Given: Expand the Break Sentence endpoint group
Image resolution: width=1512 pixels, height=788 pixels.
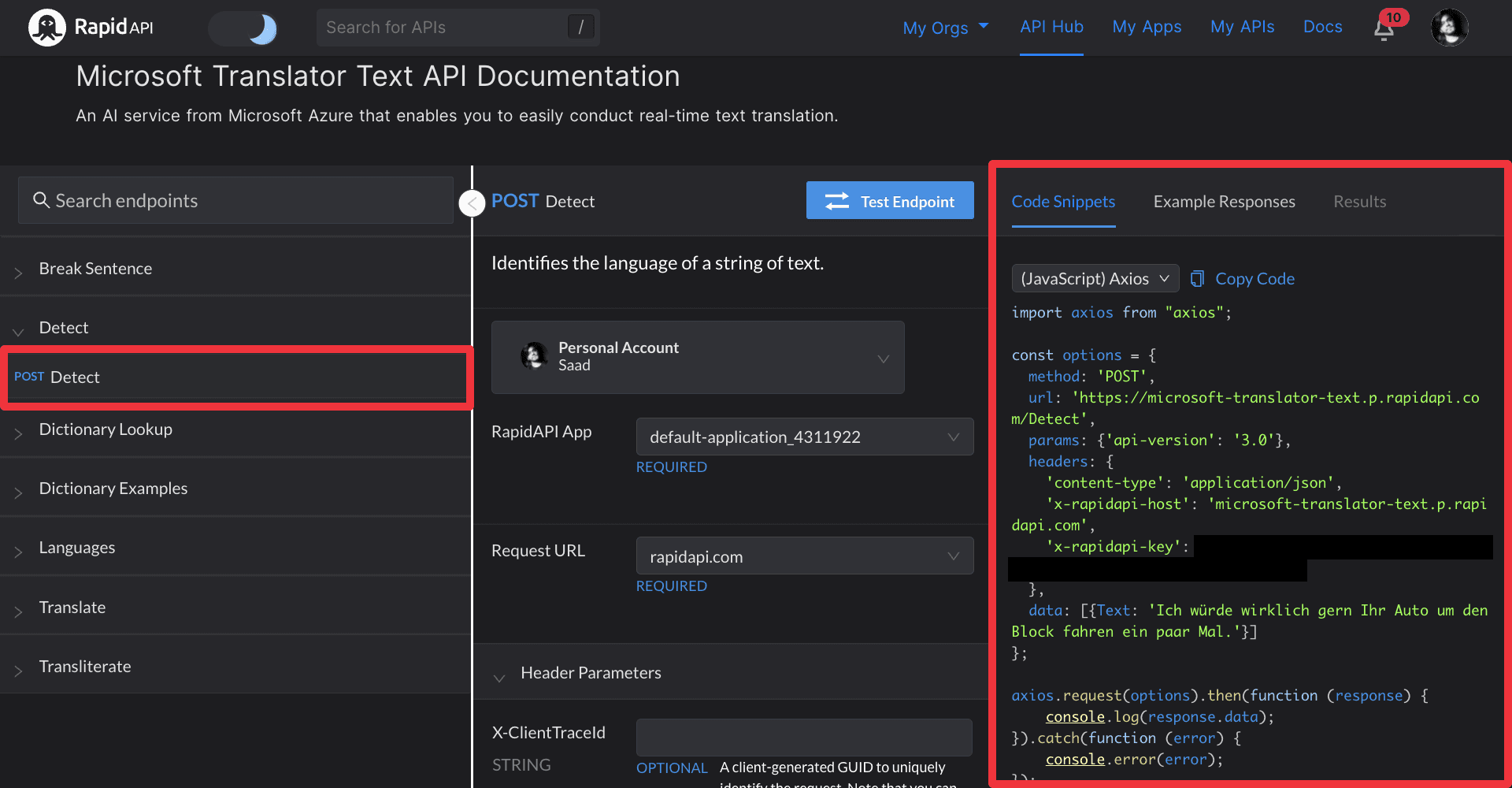Looking at the screenshot, I should (x=235, y=269).
